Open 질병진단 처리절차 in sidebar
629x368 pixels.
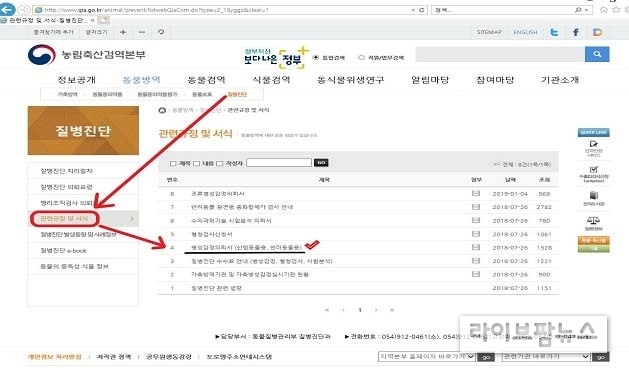(67, 171)
